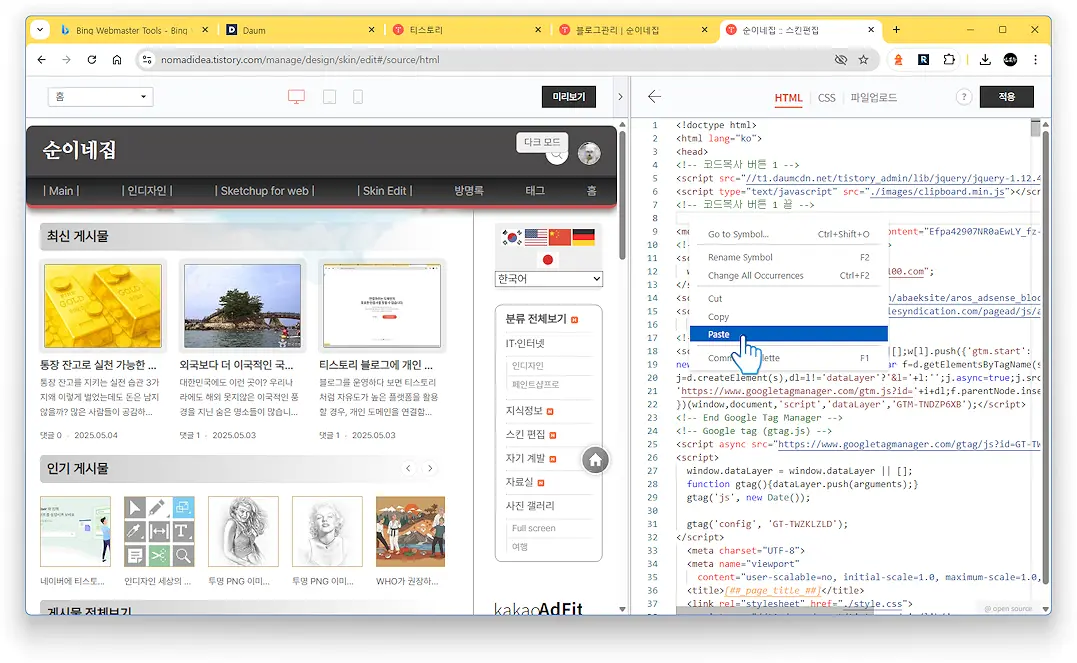Open the Extensions puzzle icon
The image size is (1077, 663).
(949, 60)
